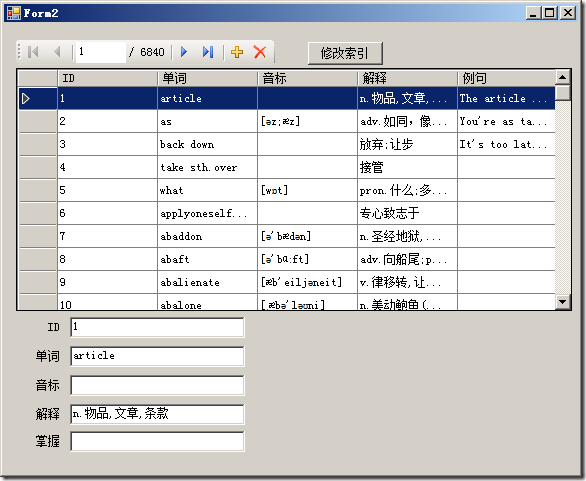586x481 pixels.
Task: Focus the 单词 field containing article
Action: 157,356
